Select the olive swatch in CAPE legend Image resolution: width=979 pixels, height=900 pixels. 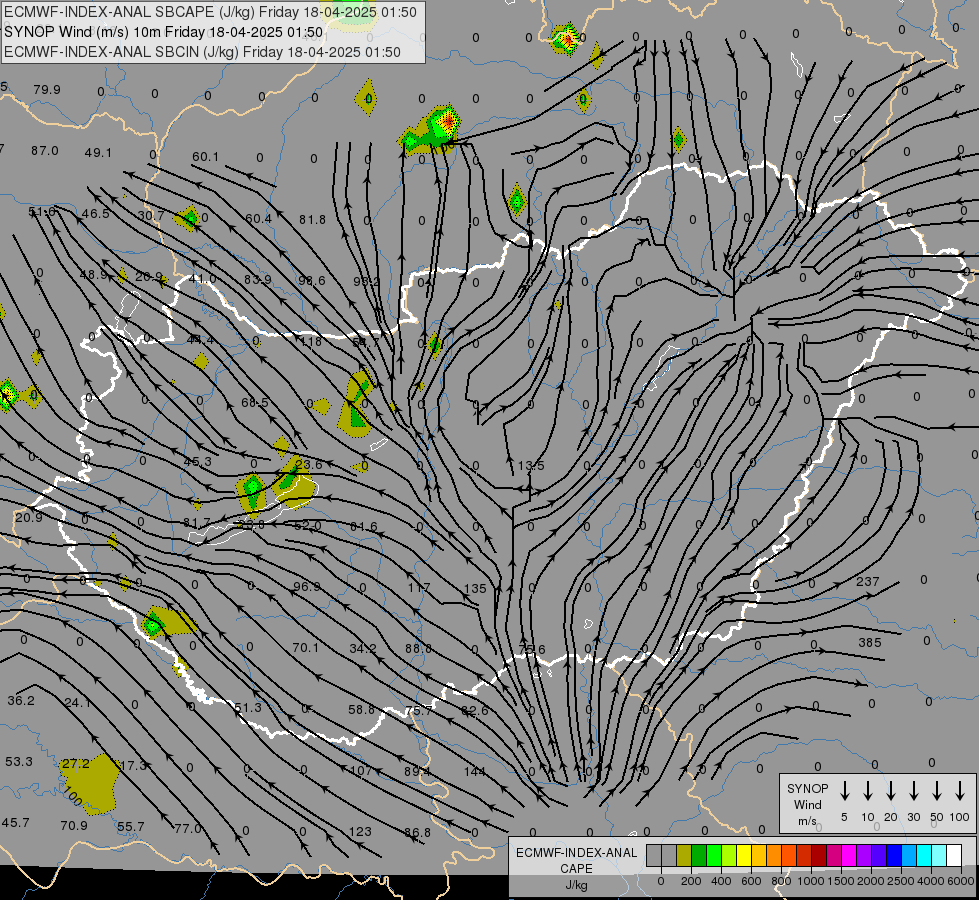coord(684,856)
